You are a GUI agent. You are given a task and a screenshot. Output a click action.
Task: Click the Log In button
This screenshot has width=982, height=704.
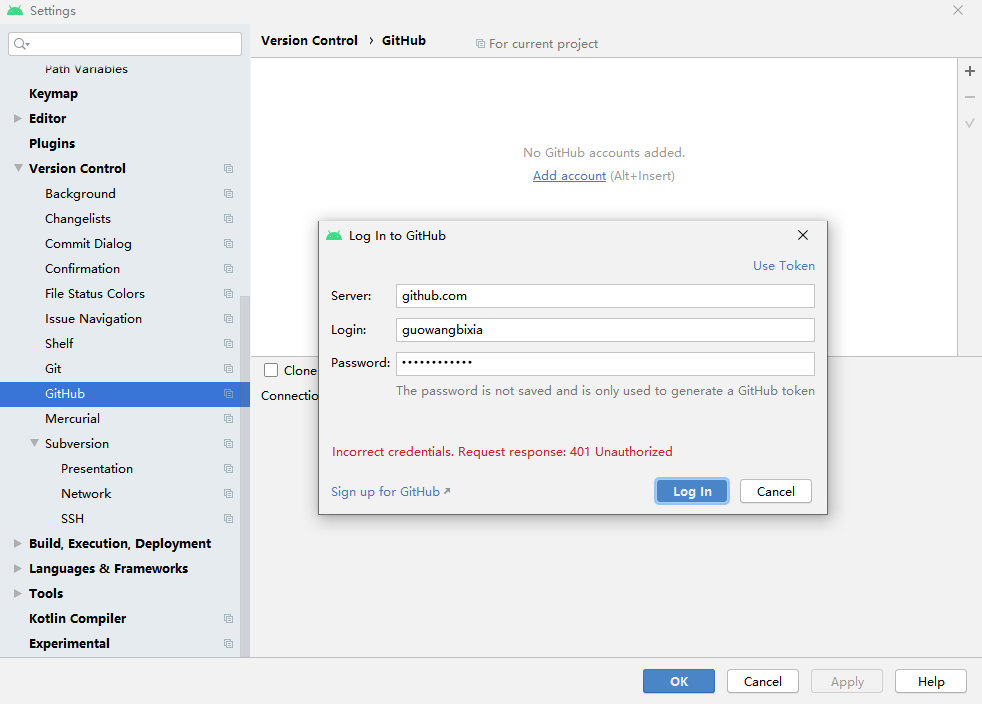click(x=692, y=491)
